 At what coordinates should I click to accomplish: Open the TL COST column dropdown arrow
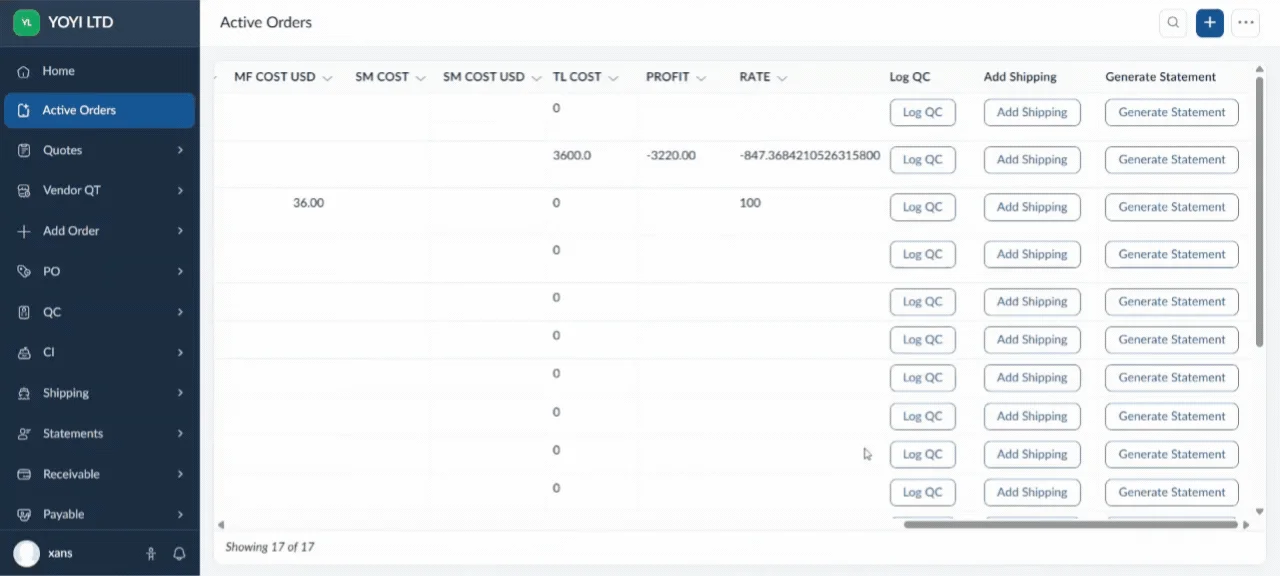point(613,78)
